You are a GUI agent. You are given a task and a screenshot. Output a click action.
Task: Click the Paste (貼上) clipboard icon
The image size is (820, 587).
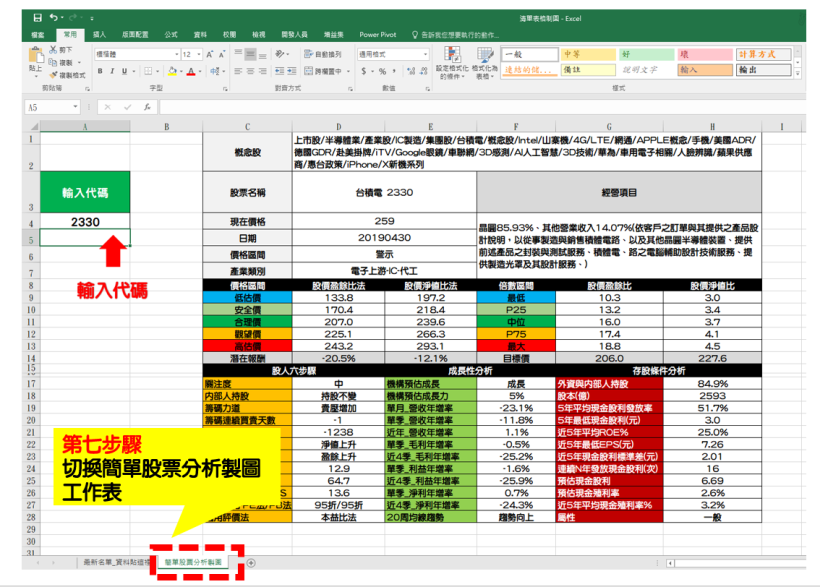36,55
